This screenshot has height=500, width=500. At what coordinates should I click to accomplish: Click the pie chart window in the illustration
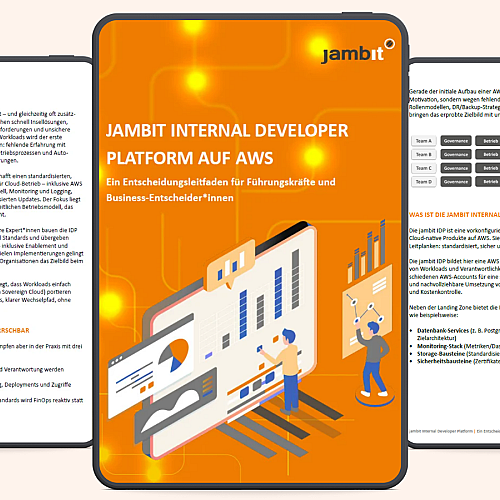(152, 365)
